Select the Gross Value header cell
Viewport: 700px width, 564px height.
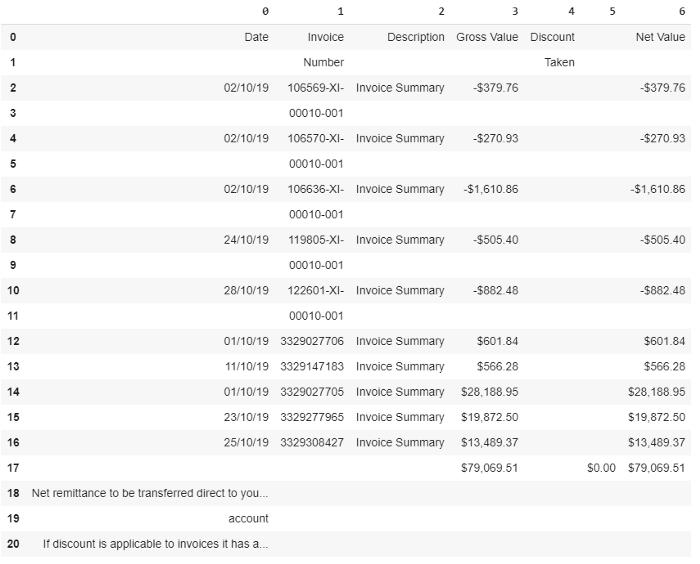click(x=487, y=37)
